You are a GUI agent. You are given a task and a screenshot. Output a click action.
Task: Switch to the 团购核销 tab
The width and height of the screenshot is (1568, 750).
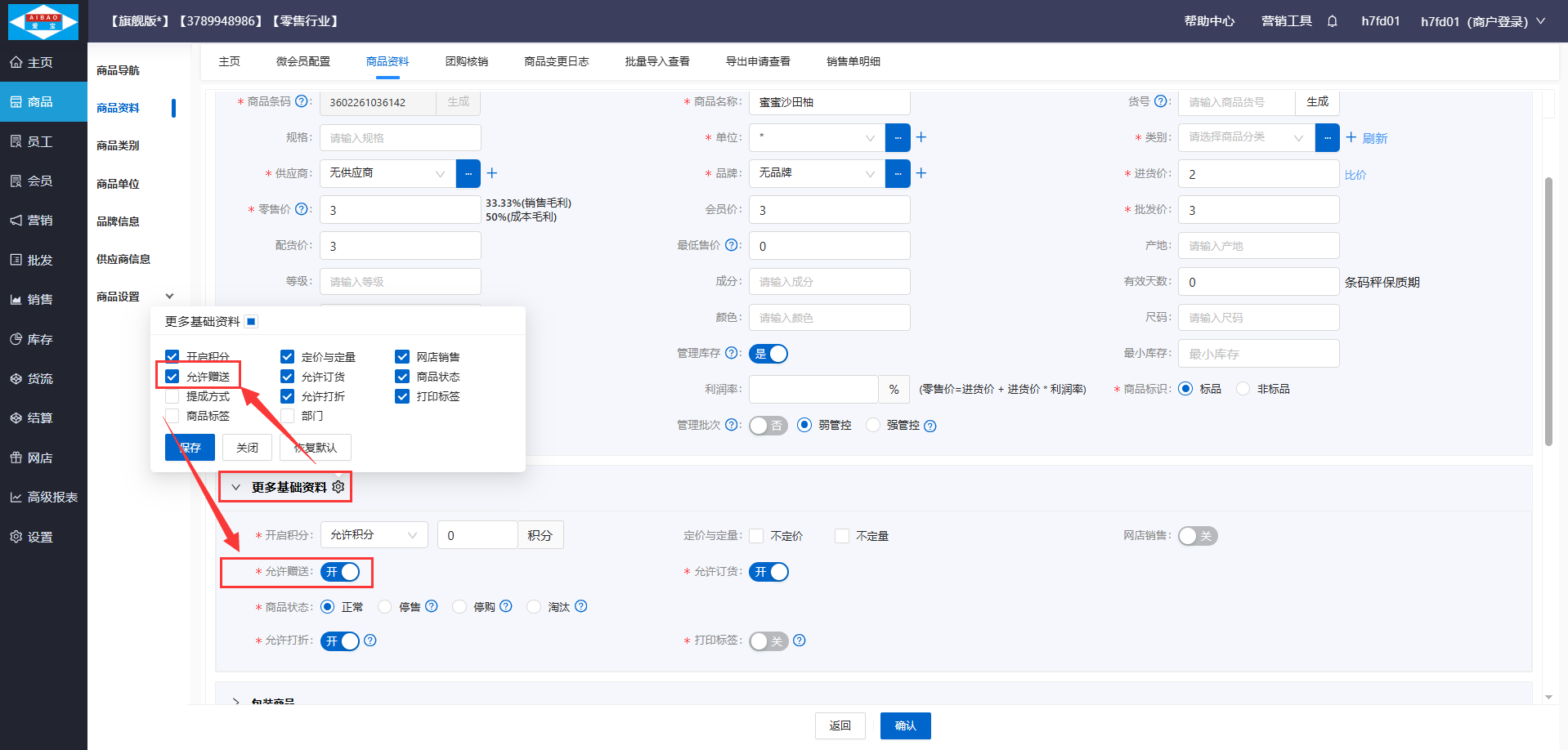[x=466, y=61]
